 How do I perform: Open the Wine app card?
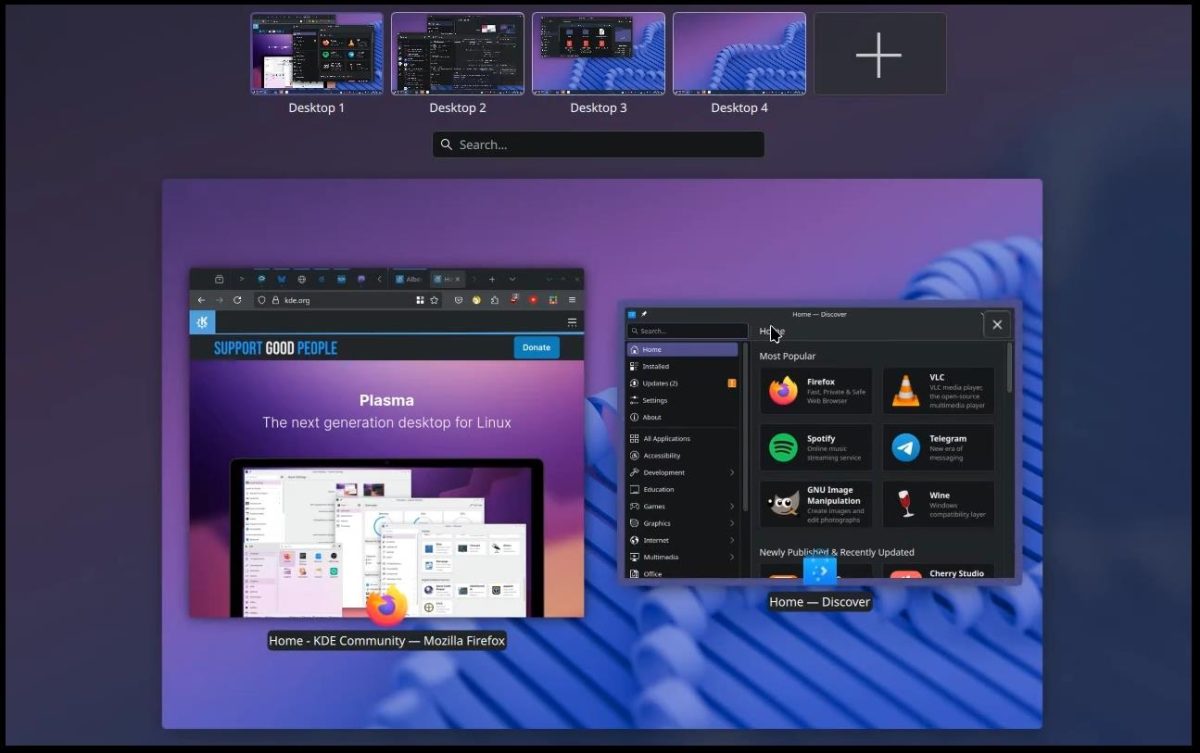point(938,504)
